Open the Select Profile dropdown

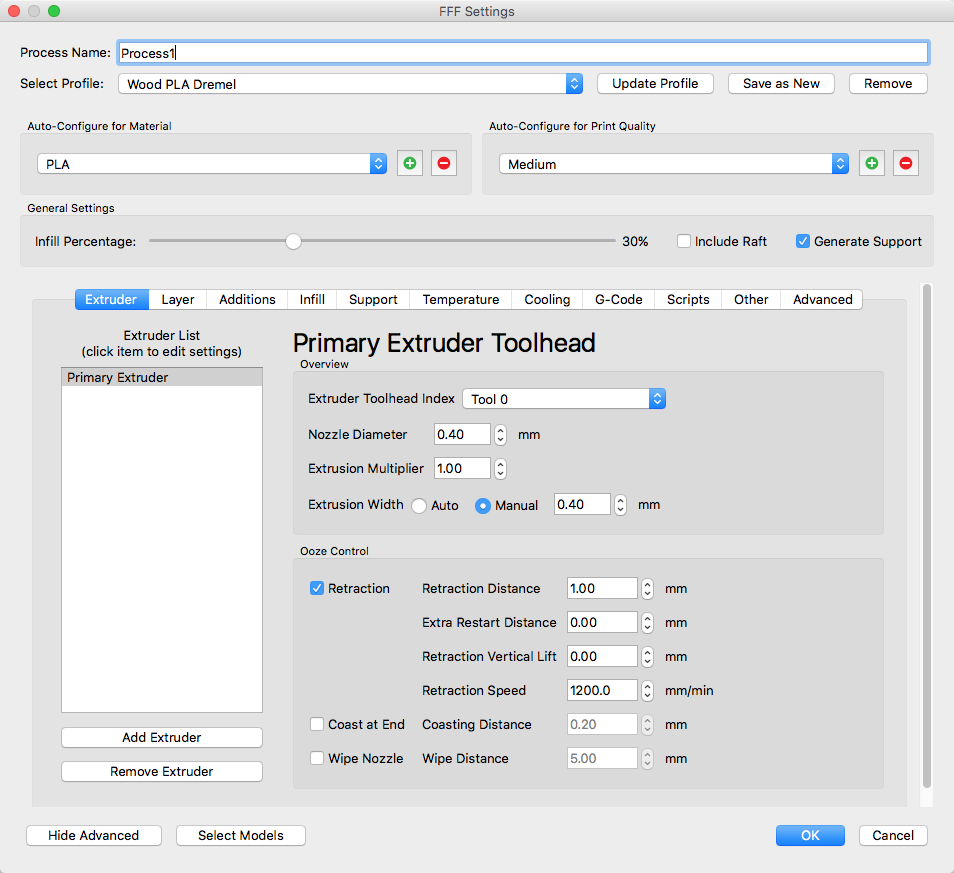[x=350, y=84]
